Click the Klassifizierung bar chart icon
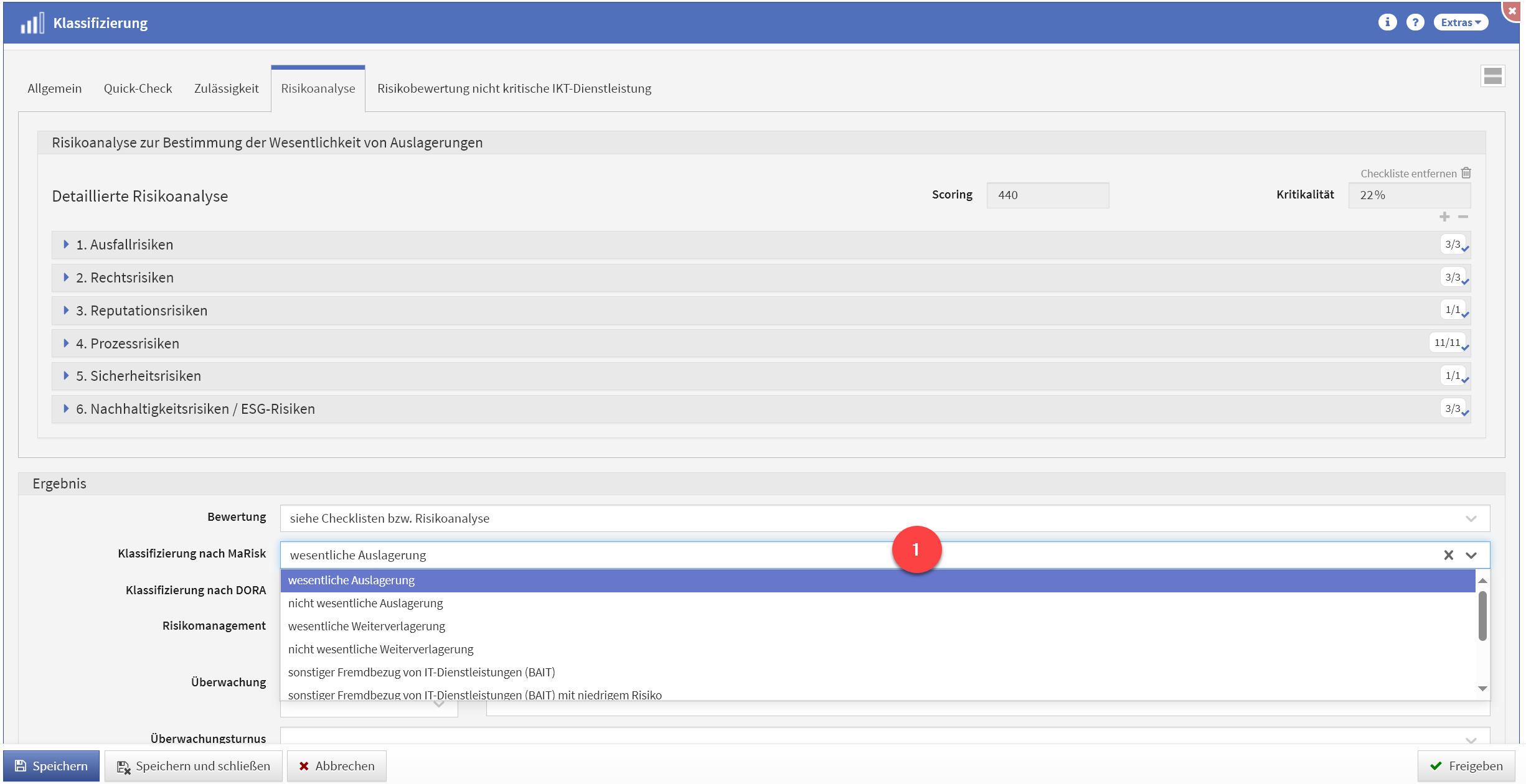The height and width of the screenshot is (784, 1526). click(x=32, y=23)
